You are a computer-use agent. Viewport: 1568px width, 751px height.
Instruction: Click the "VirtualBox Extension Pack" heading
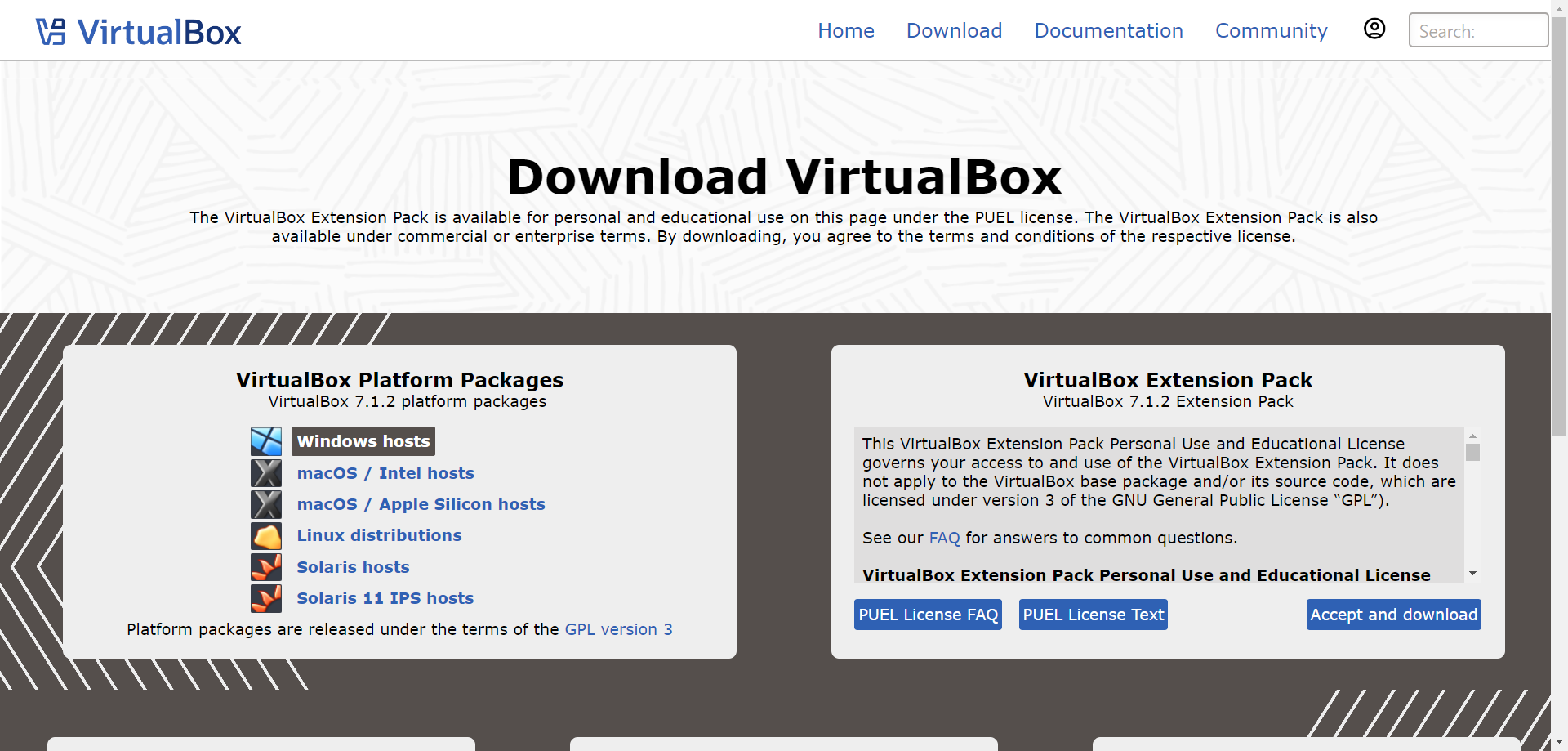click(x=1168, y=380)
